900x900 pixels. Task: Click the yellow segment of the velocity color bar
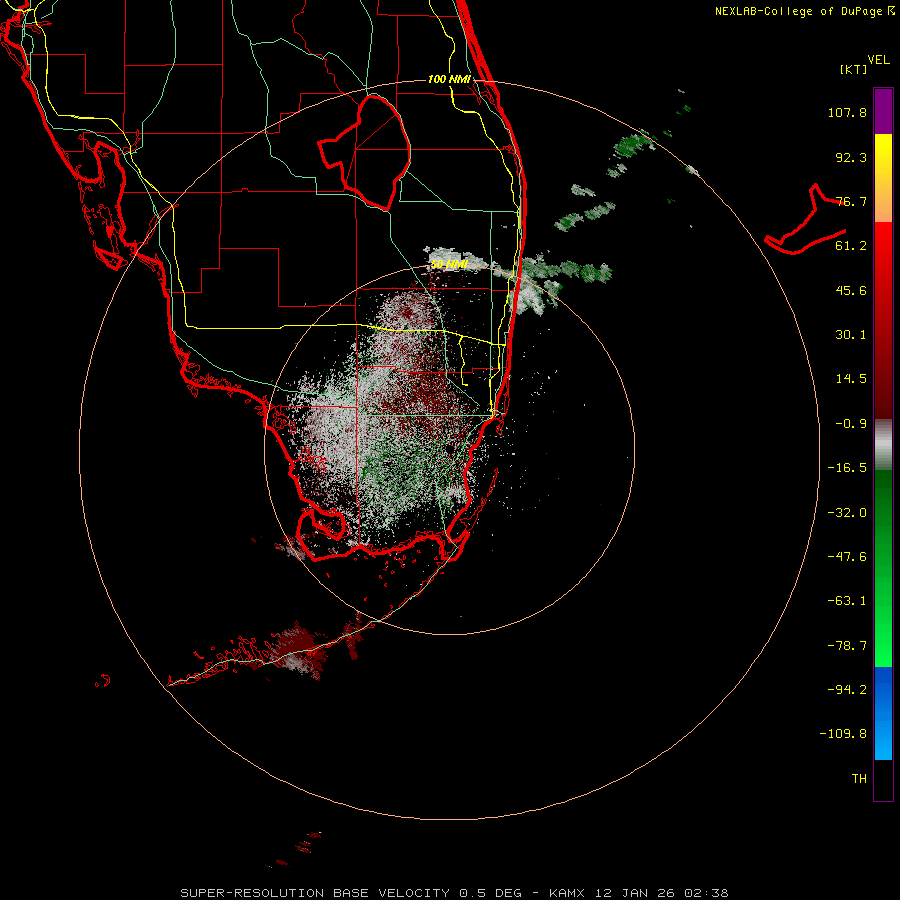[883, 178]
